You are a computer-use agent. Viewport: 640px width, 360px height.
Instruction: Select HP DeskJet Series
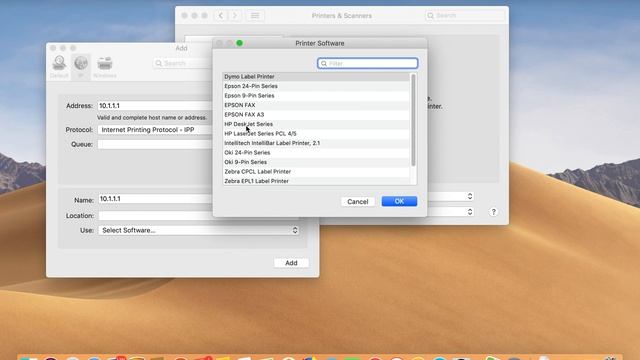tap(316, 124)
